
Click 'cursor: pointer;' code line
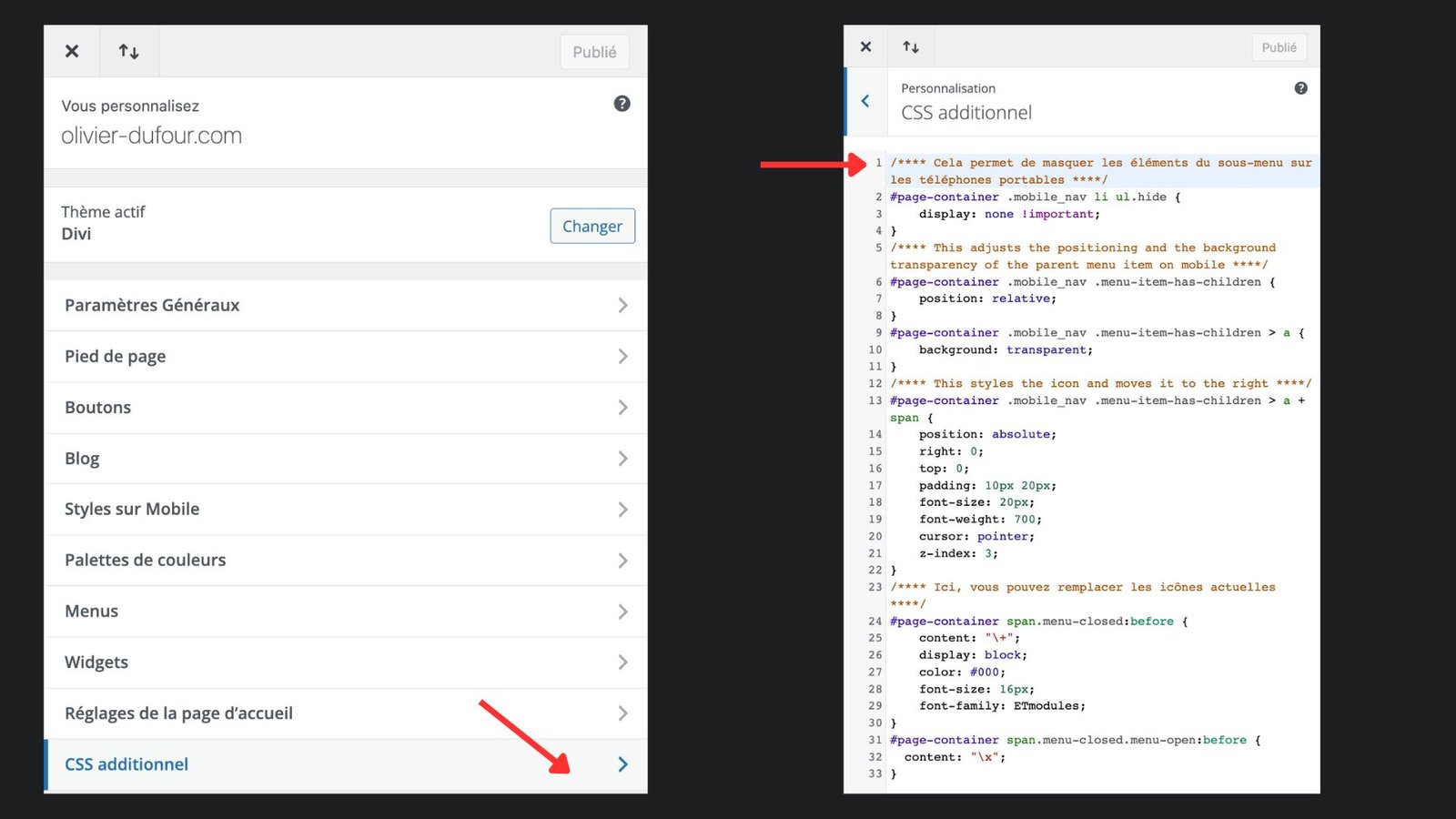click(x=976, y=536)
